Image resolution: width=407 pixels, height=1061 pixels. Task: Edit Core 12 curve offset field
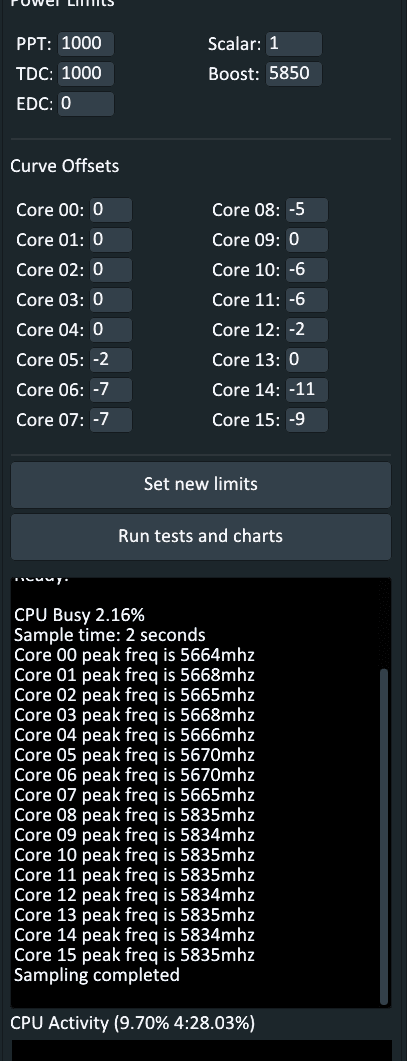tap(307, 330)
